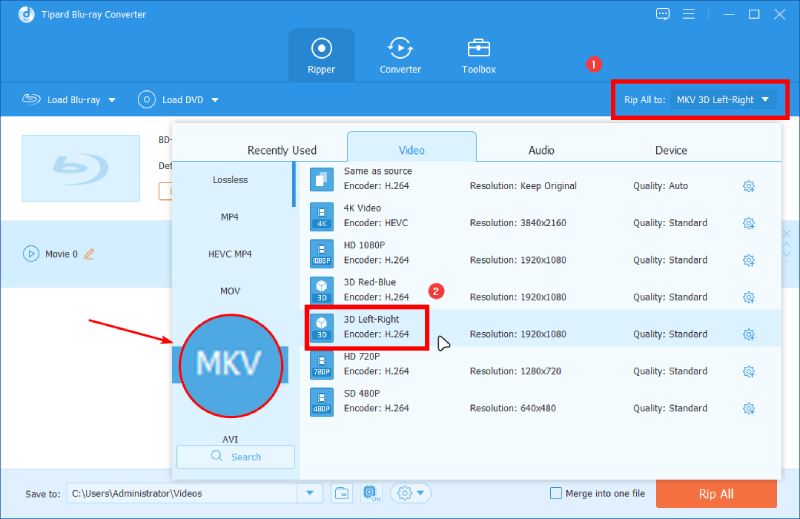Open the Toolbox module
The image size is (800, 519).
(479, 56)
